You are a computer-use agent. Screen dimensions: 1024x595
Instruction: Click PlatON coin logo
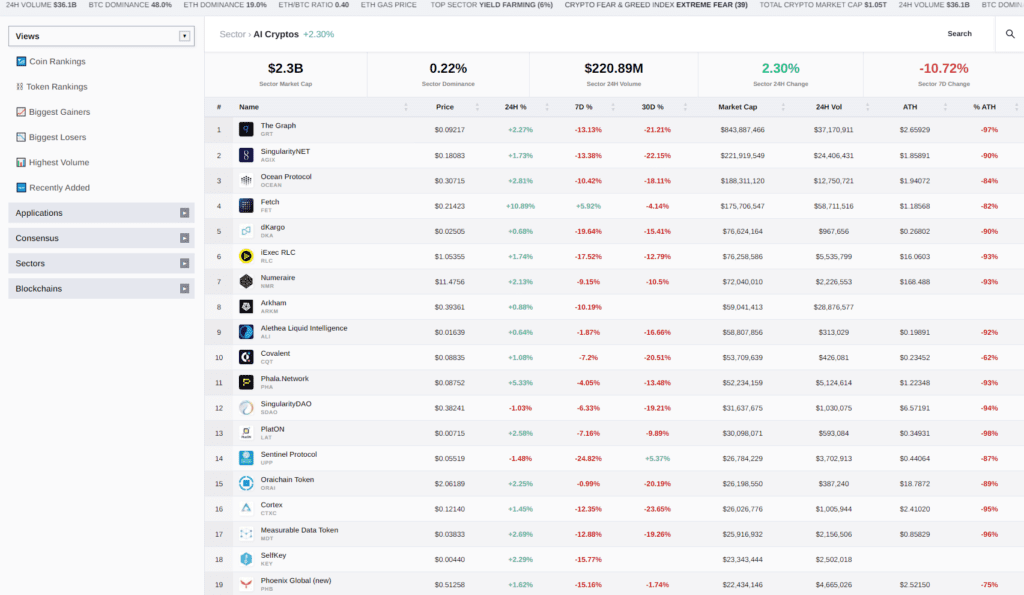click(x=246, y=433)
